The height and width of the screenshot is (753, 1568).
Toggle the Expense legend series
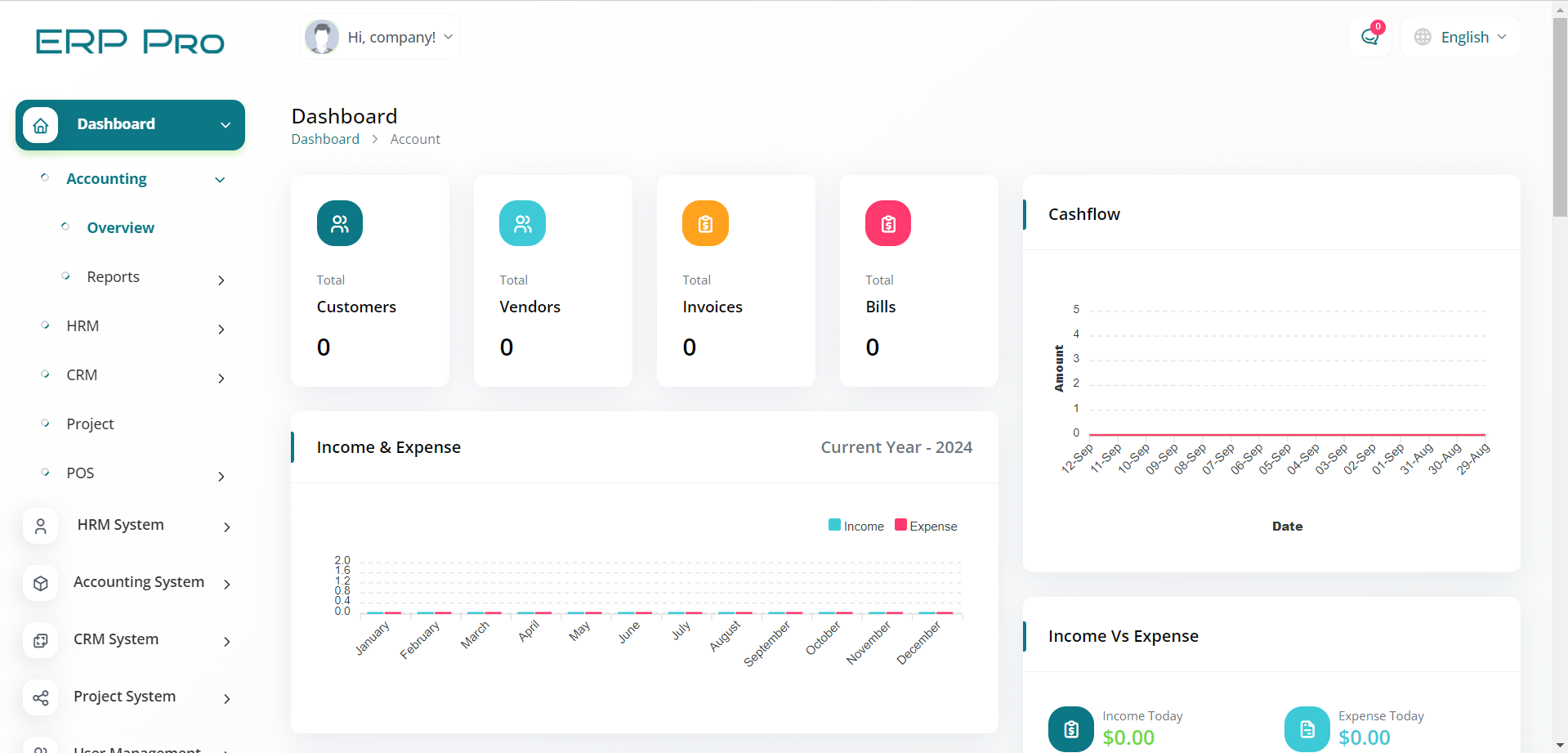pos(925,526)
